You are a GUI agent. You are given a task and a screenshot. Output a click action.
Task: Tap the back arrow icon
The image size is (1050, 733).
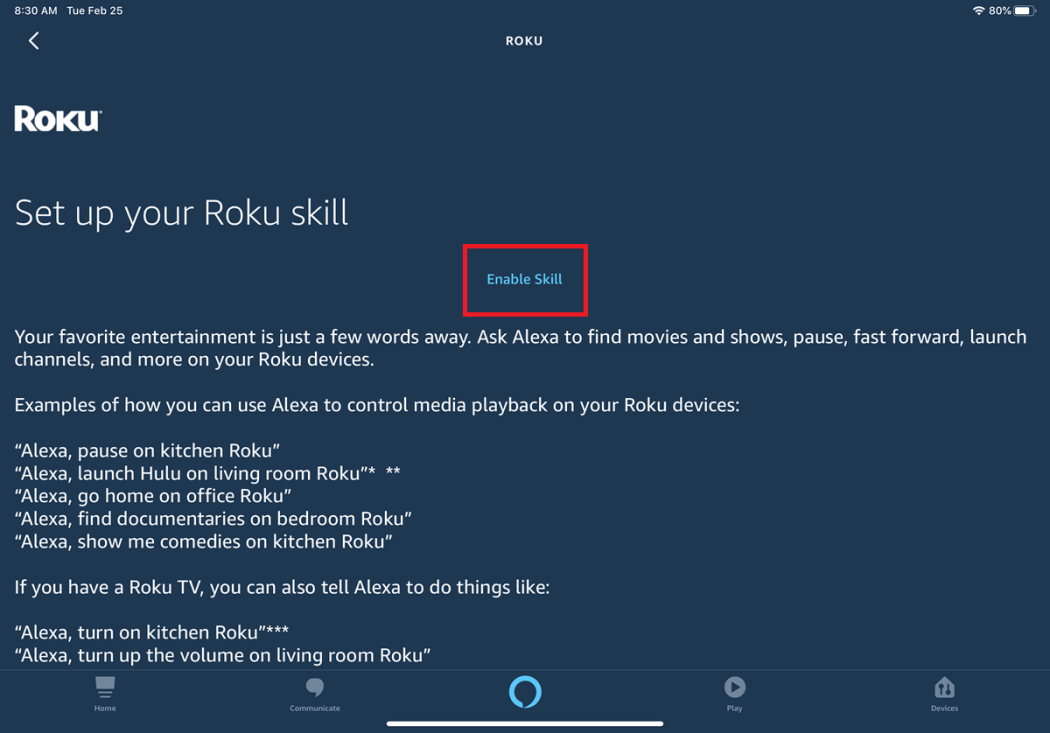point(33,41)
